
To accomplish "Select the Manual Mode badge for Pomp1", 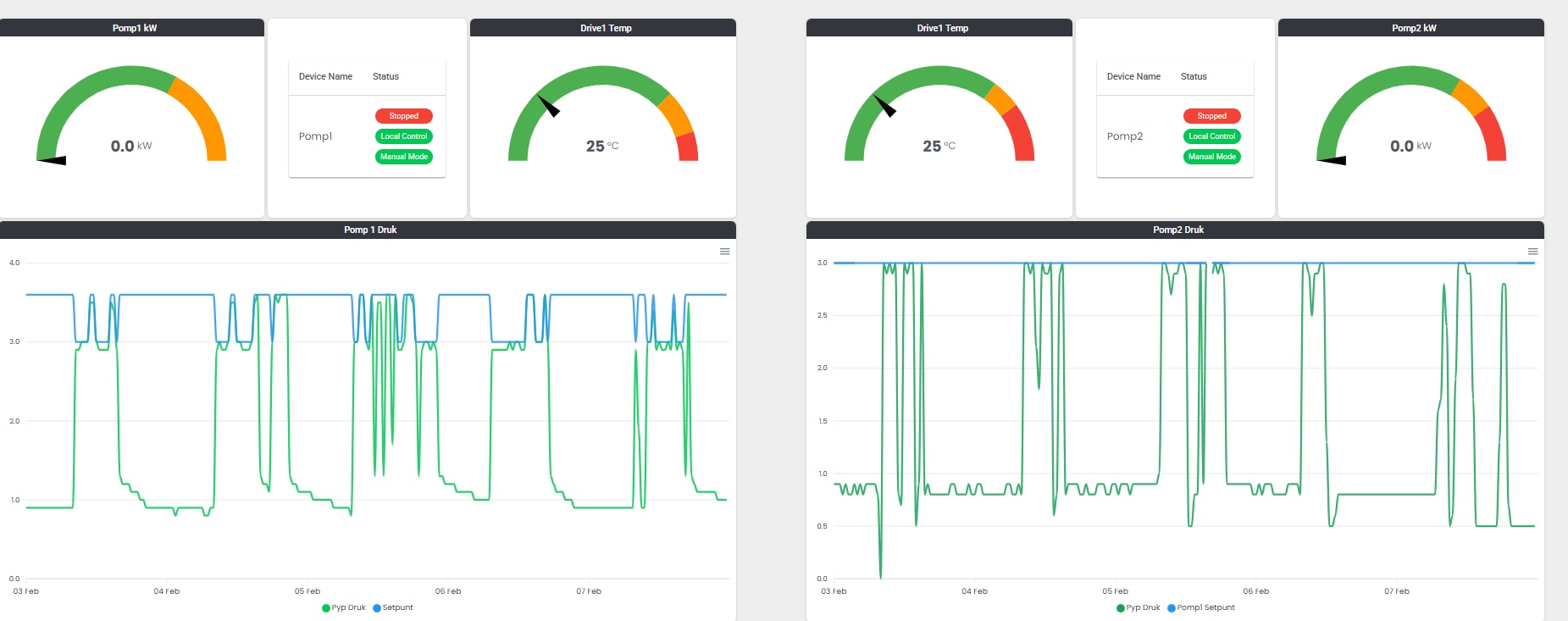I will (x=403, y=157).
